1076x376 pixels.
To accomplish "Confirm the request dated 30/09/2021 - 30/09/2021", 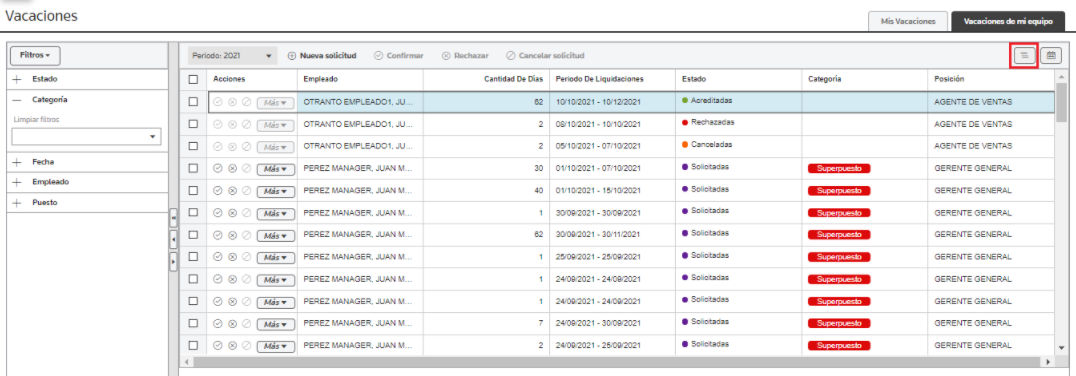I will tap(218, 213).
